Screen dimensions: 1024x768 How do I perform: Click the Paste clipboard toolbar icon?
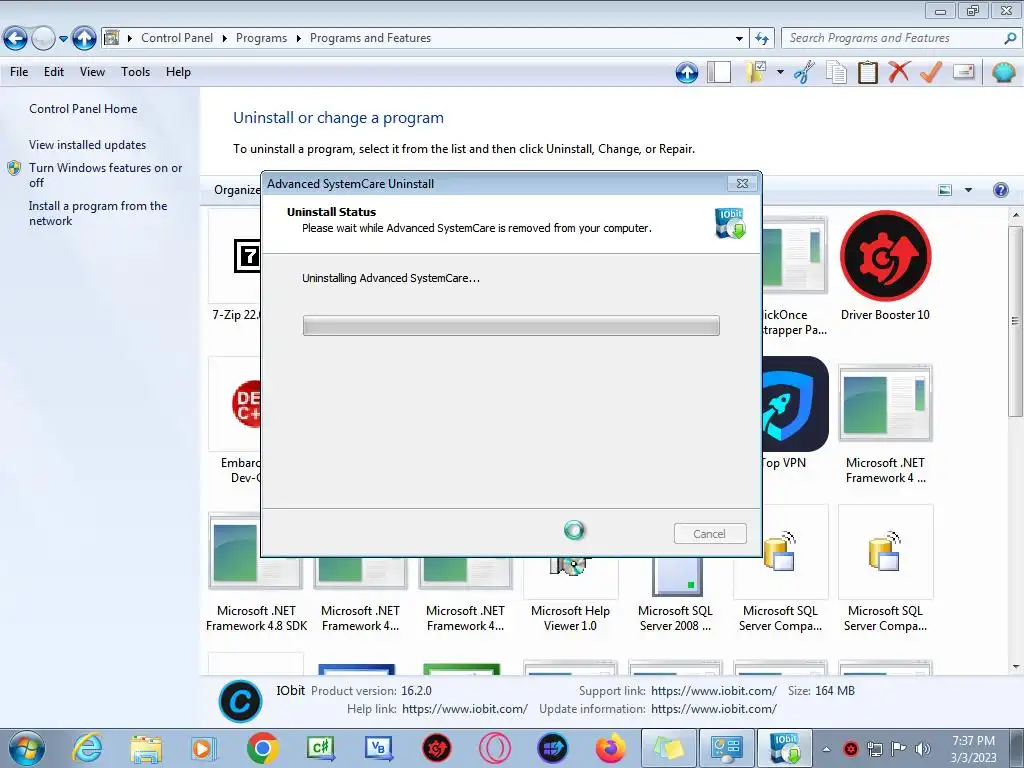click(x=867, y=72)
